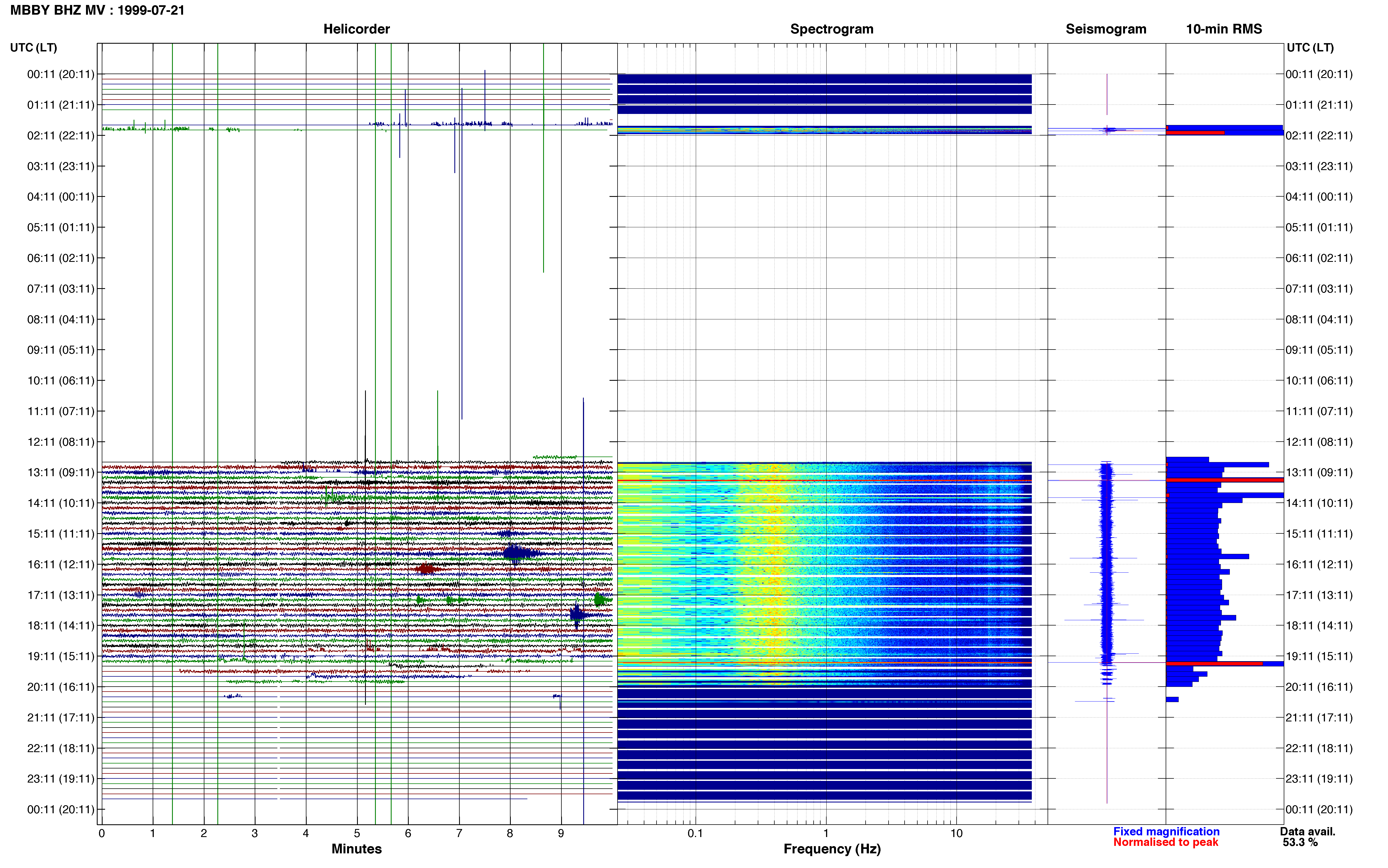
Task: Click the 'Seismogram' panel heading
Action: (1106, 29)
